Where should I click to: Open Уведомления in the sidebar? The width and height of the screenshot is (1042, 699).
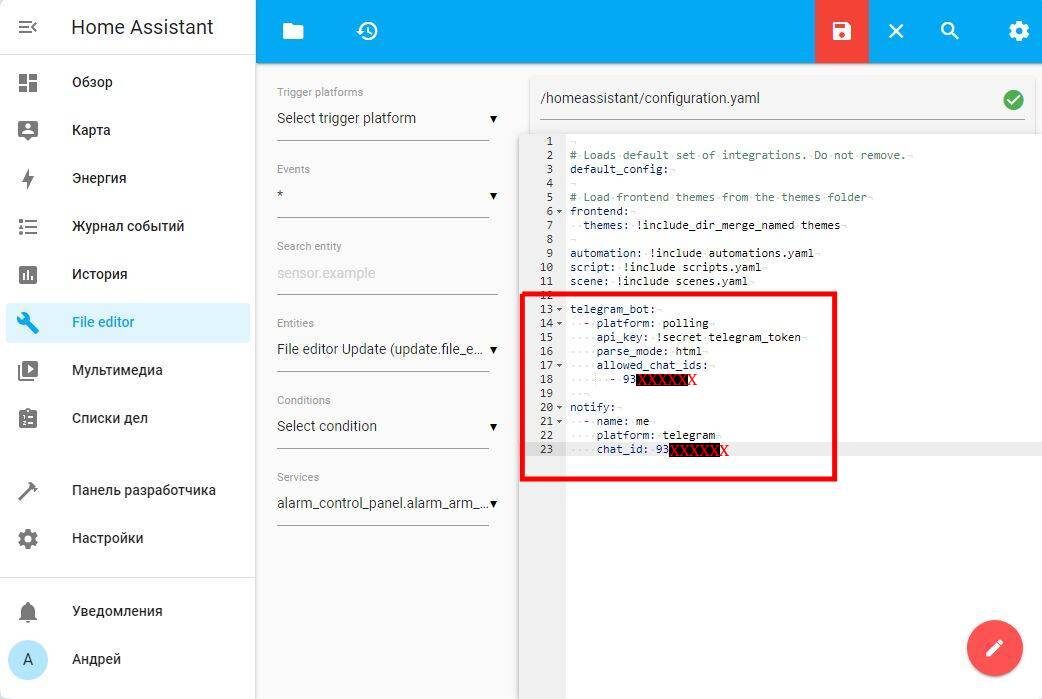[x=117, y=611]
